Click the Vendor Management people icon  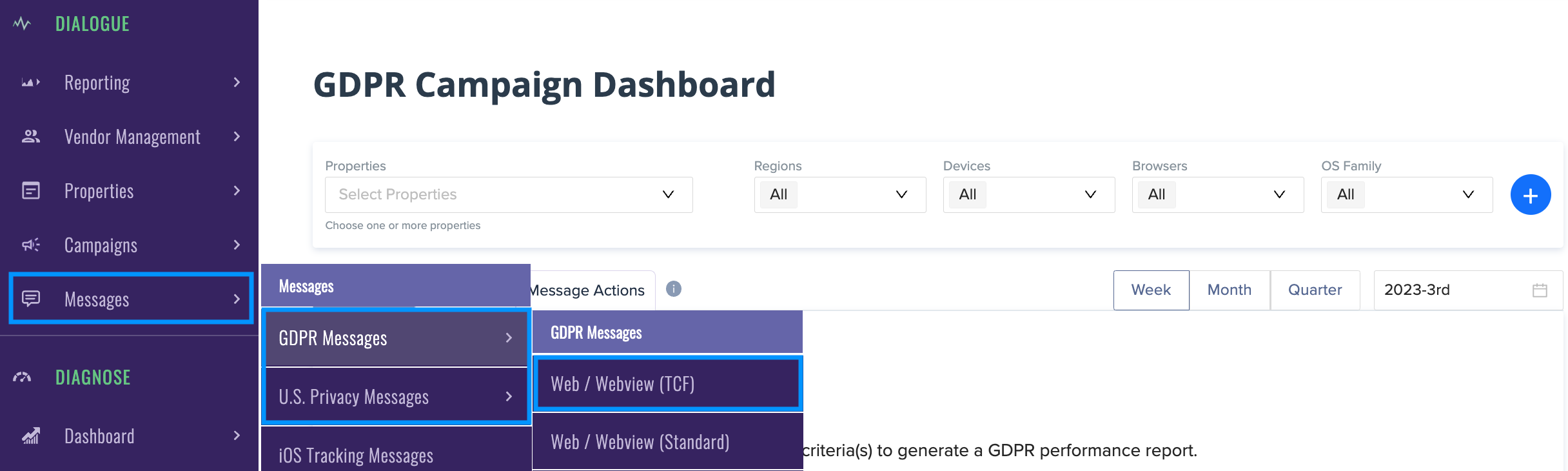point(30,136)
